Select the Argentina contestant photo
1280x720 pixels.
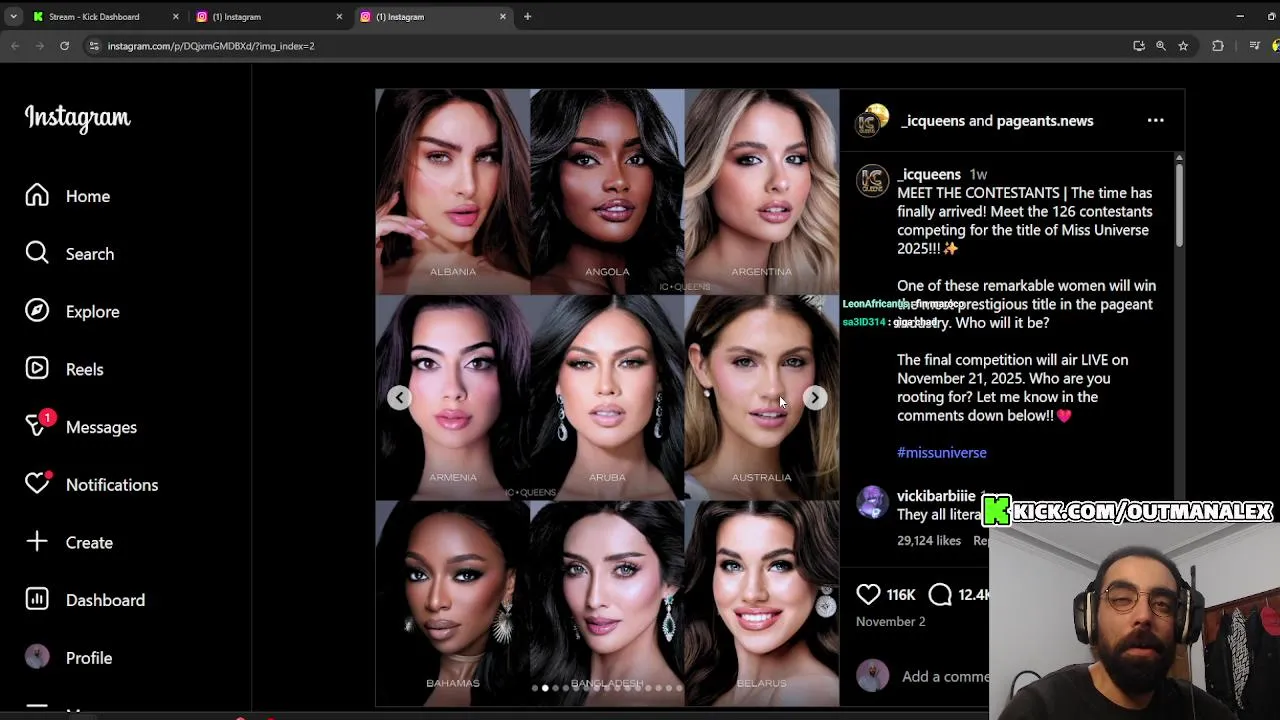coord(762,191)
